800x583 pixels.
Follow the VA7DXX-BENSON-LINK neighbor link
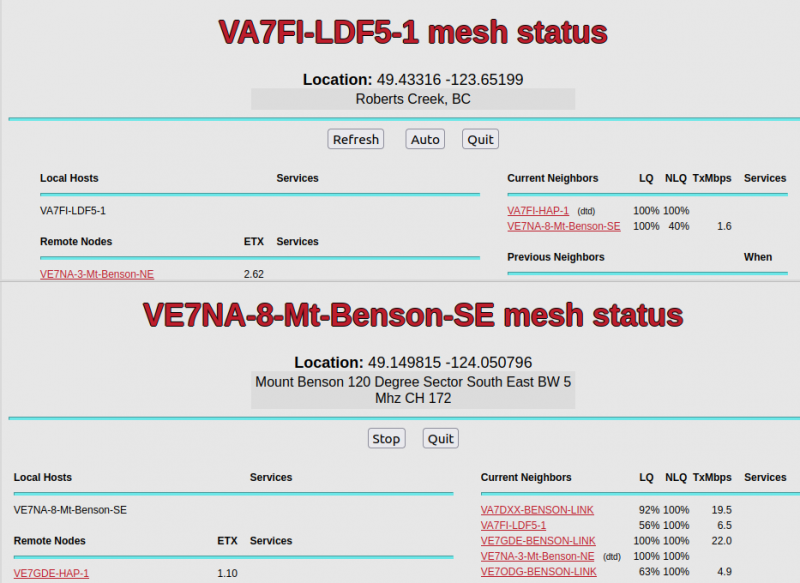[537, 510]
